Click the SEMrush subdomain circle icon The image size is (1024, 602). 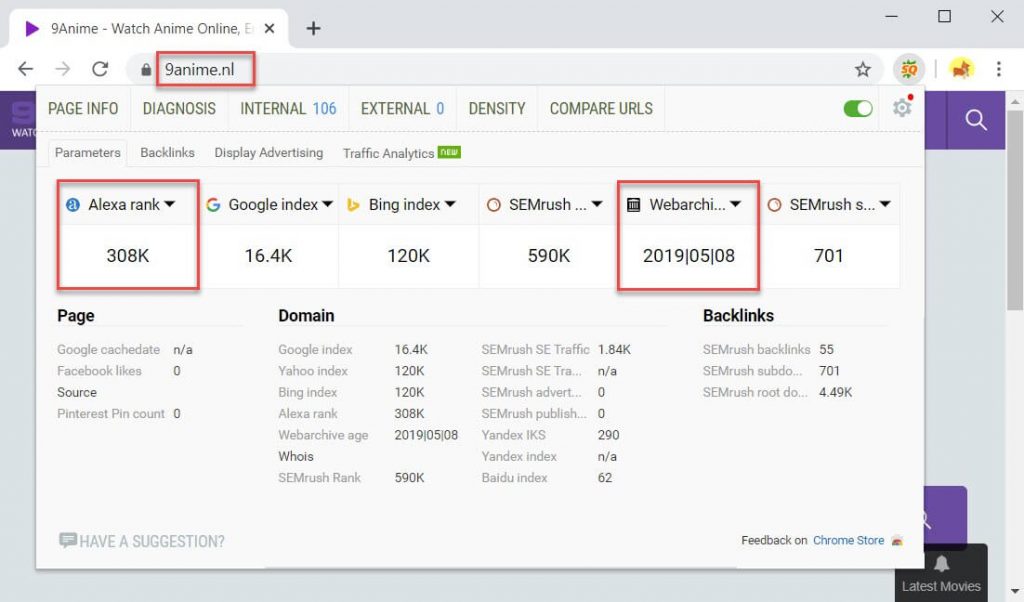tap(774, 205)
